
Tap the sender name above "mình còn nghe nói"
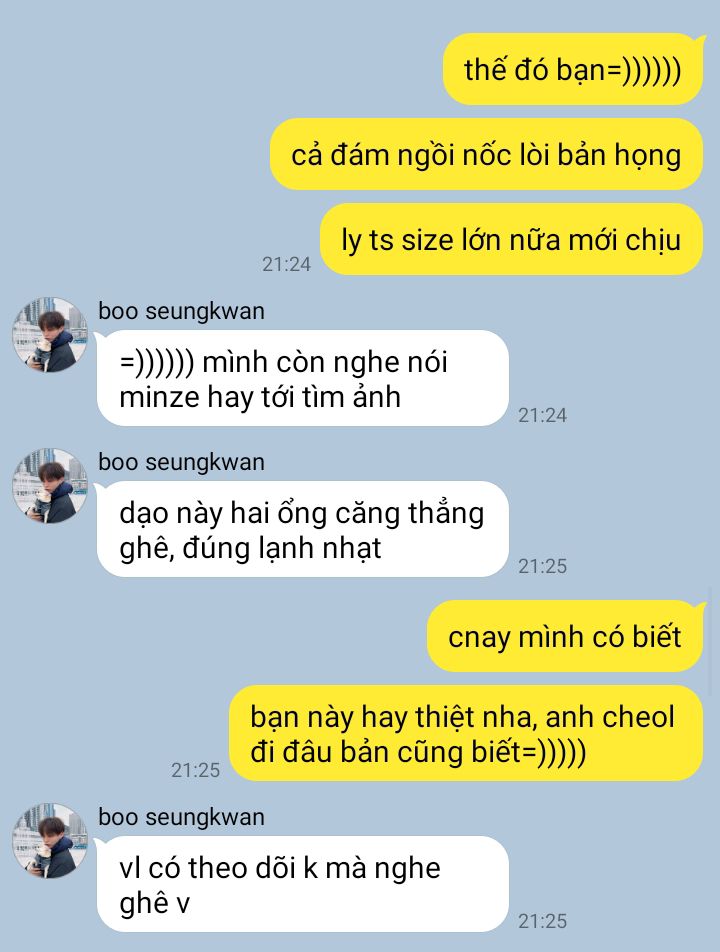tap(182, 311)
